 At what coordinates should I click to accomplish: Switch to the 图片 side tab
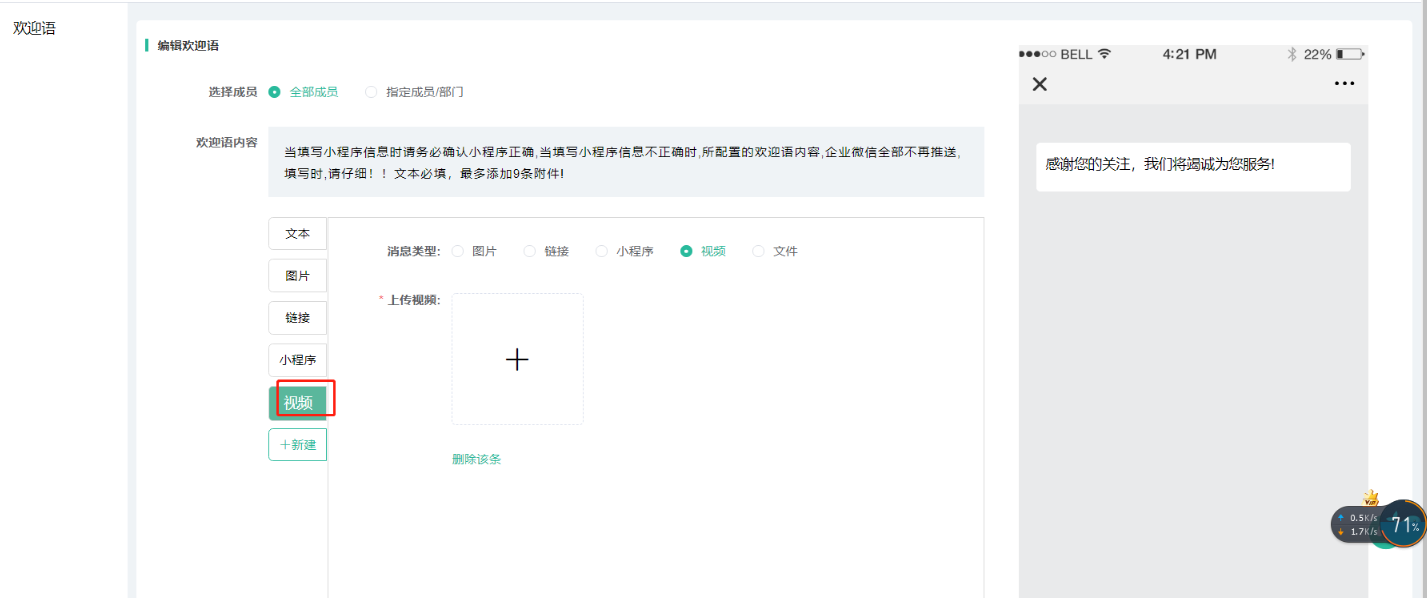pos(297,276)
